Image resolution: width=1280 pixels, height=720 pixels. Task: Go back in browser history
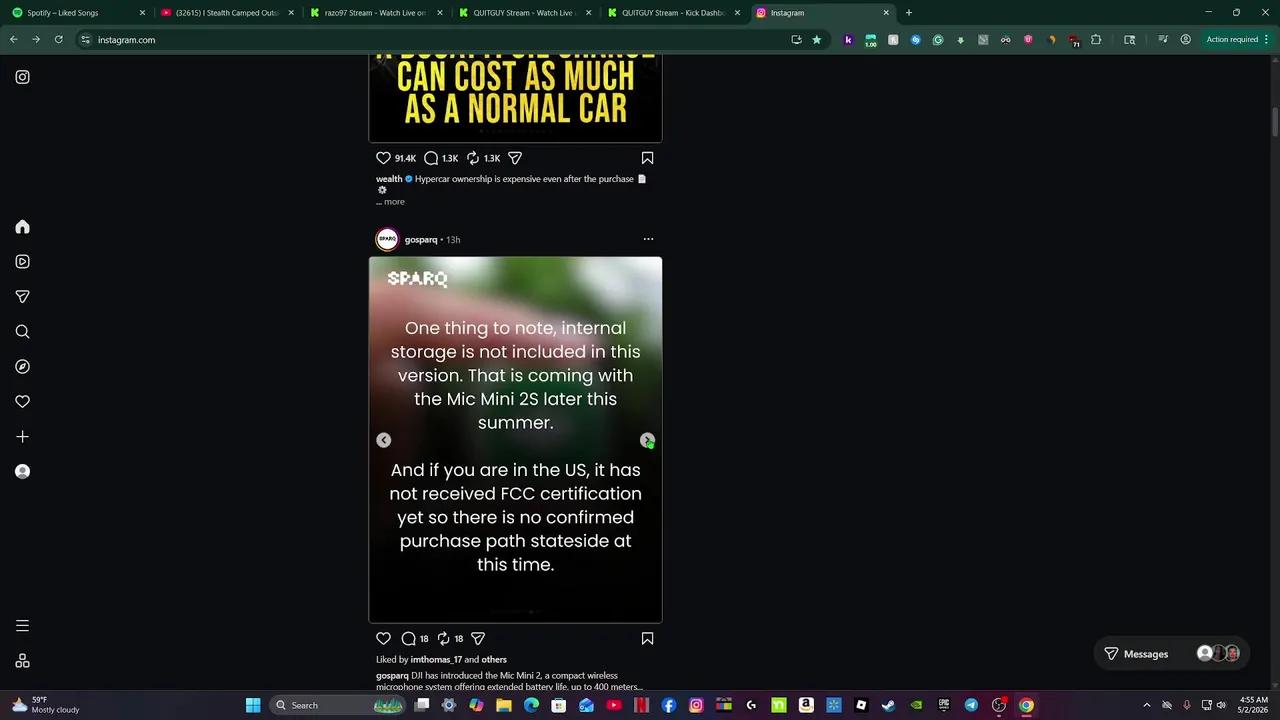(13, 40)
